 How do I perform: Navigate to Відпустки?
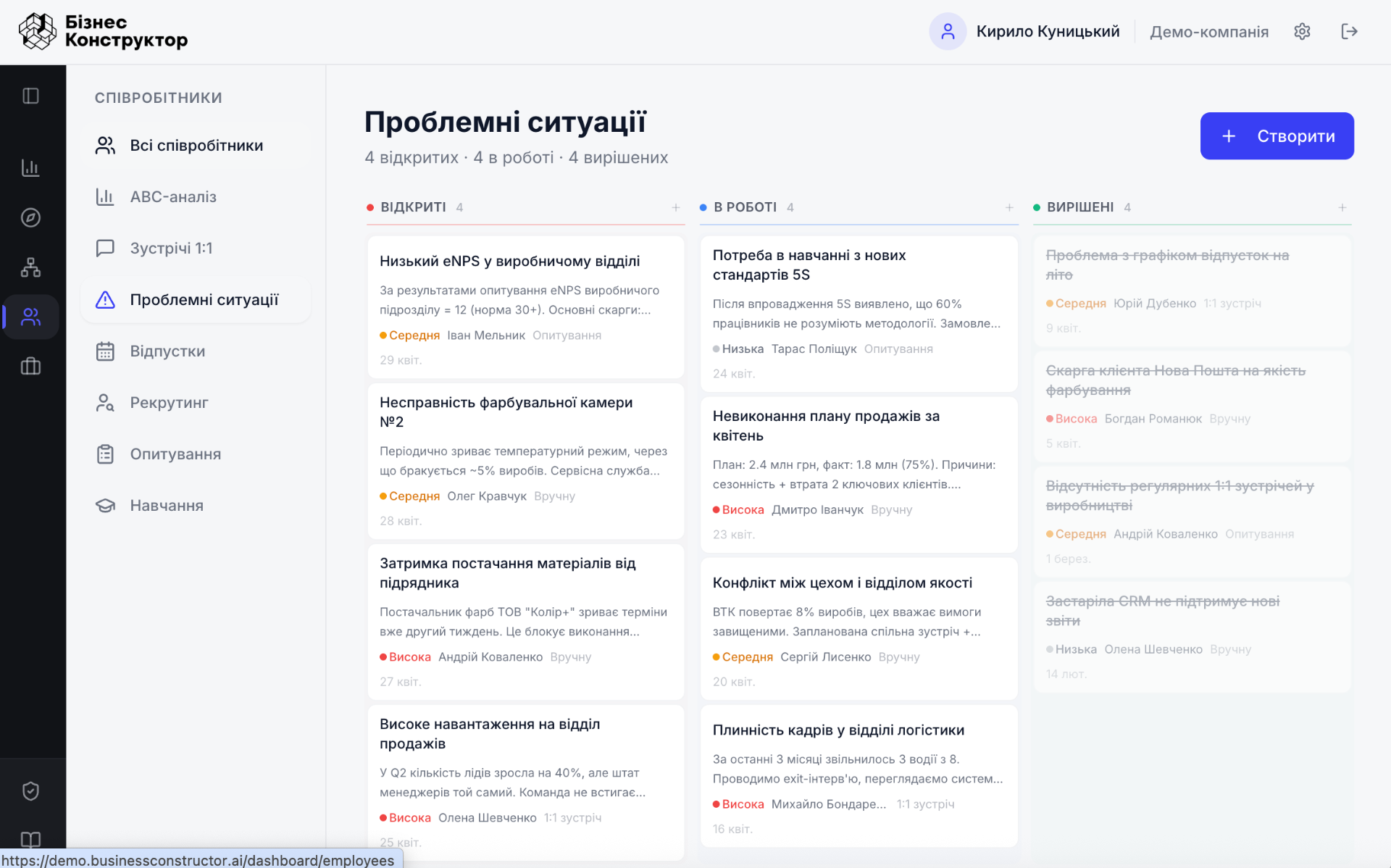pos(196,351)
